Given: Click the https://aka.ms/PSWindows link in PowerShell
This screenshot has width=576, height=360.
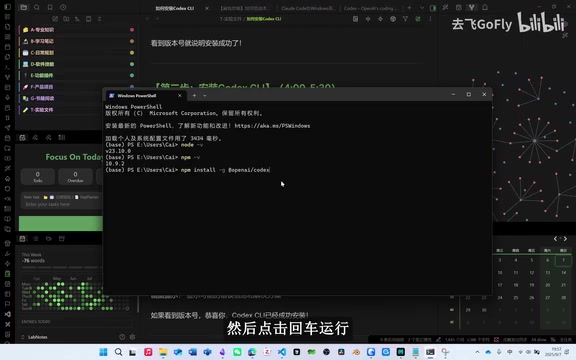Looking at the screenshot, I should (x=272, y=126).
